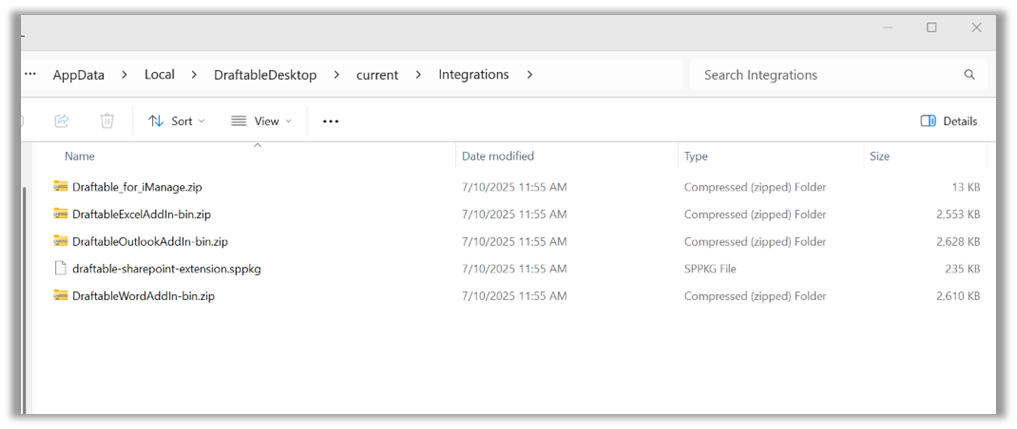Viewport: 1017px width, 429px height.
Task: Go to the Local breadcrumb folder
Action: pyautogui.click(x=160, y=75)
